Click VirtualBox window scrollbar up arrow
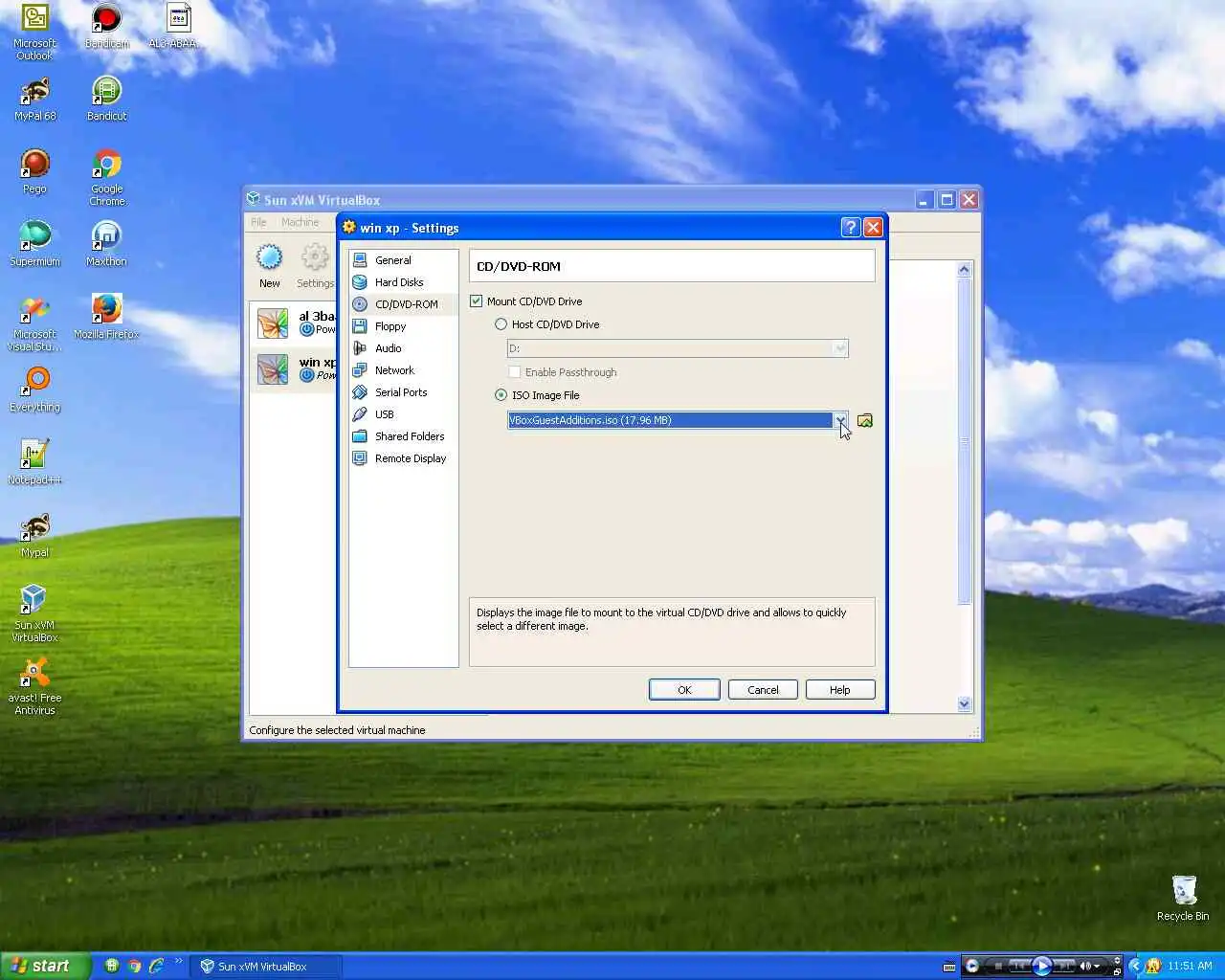The width and height of the screenshot is (1225, 980). [x=964, y=270]
